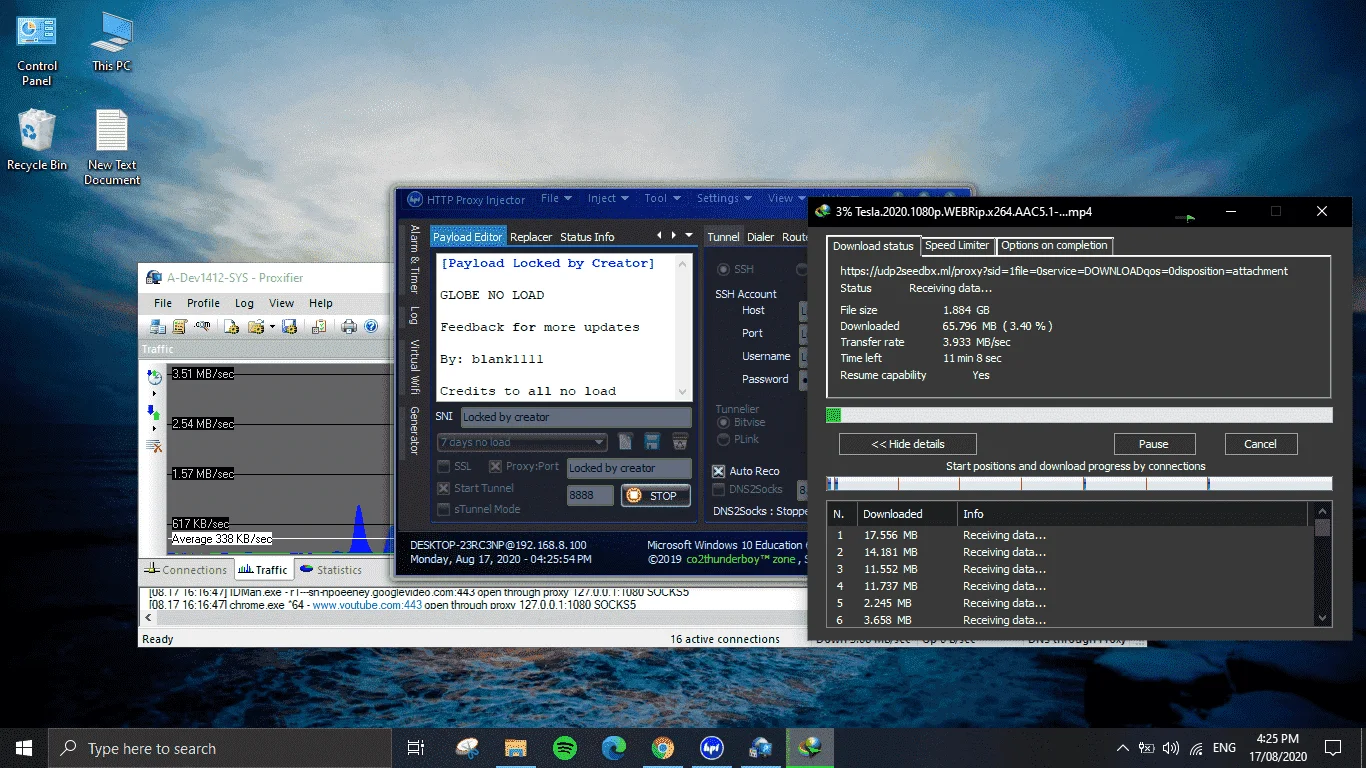The height and width of the screenshot is (768, 1366).
Task: Open the Tool menu dropdown
Action: [662, 198]
